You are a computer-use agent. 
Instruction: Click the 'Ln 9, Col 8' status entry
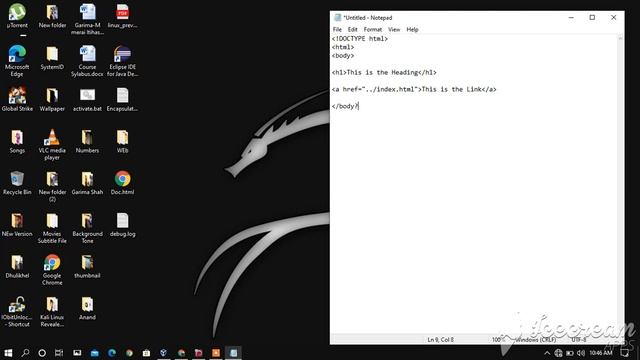tap(440, 339)
